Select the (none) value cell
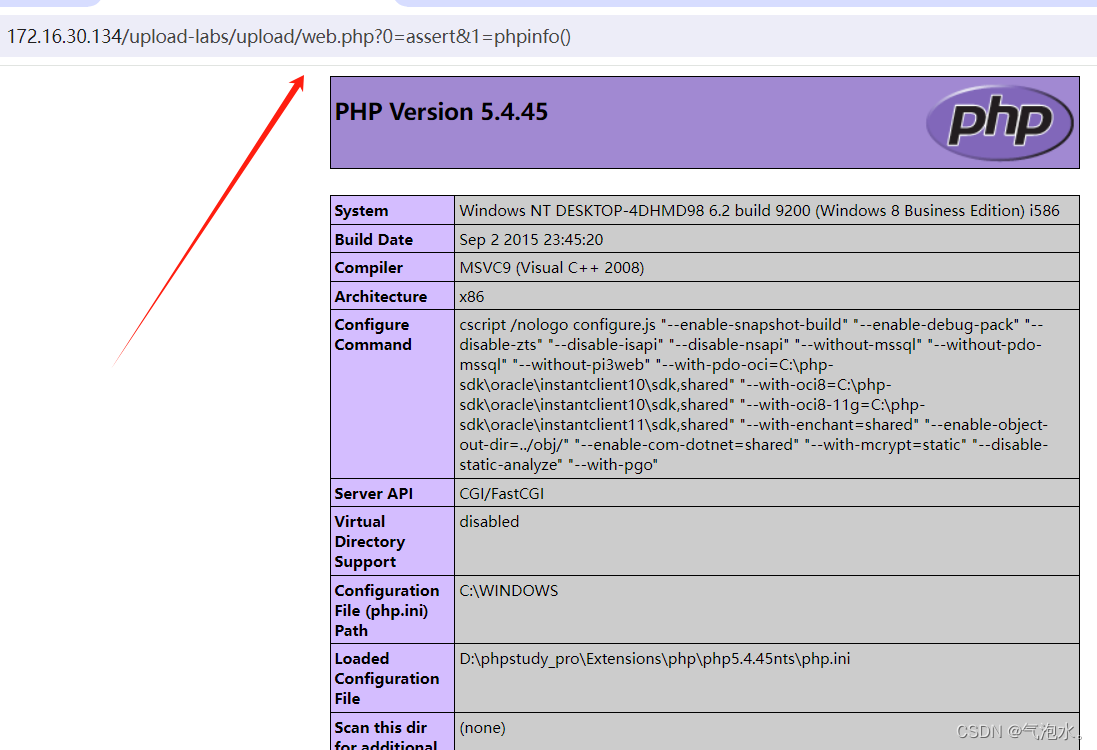This screenshot has height=750, width=1097. (767, 732)
